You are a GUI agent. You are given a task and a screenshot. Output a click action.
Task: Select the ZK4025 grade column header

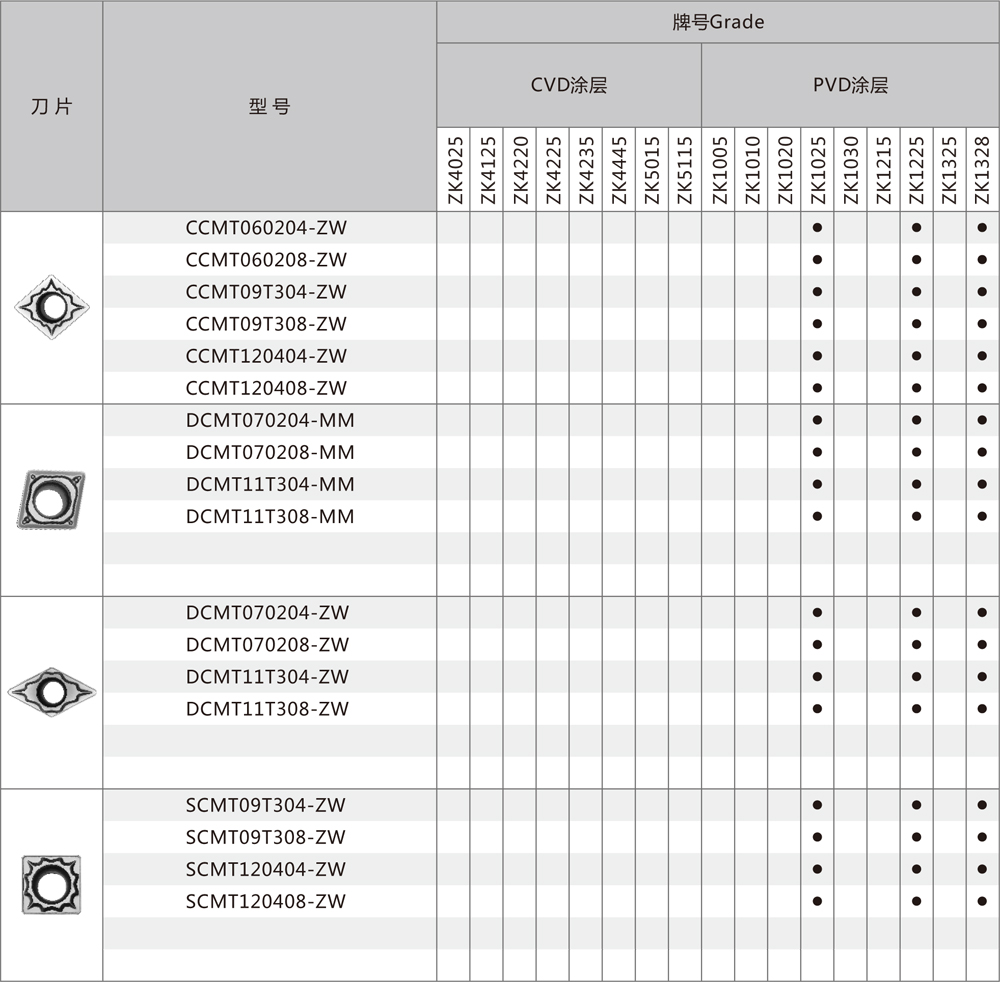click(x=453, y=170)
